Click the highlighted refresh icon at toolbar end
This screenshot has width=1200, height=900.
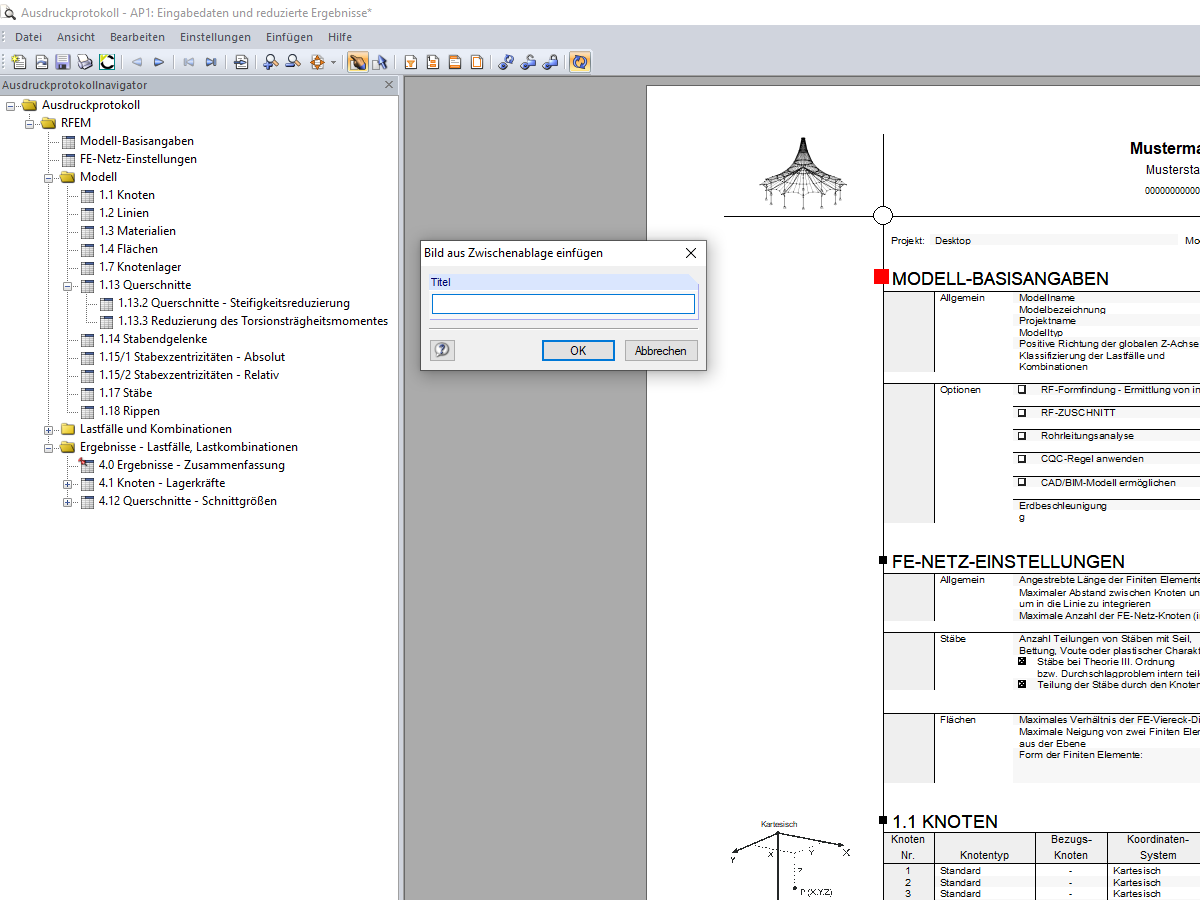click(580, 62)
